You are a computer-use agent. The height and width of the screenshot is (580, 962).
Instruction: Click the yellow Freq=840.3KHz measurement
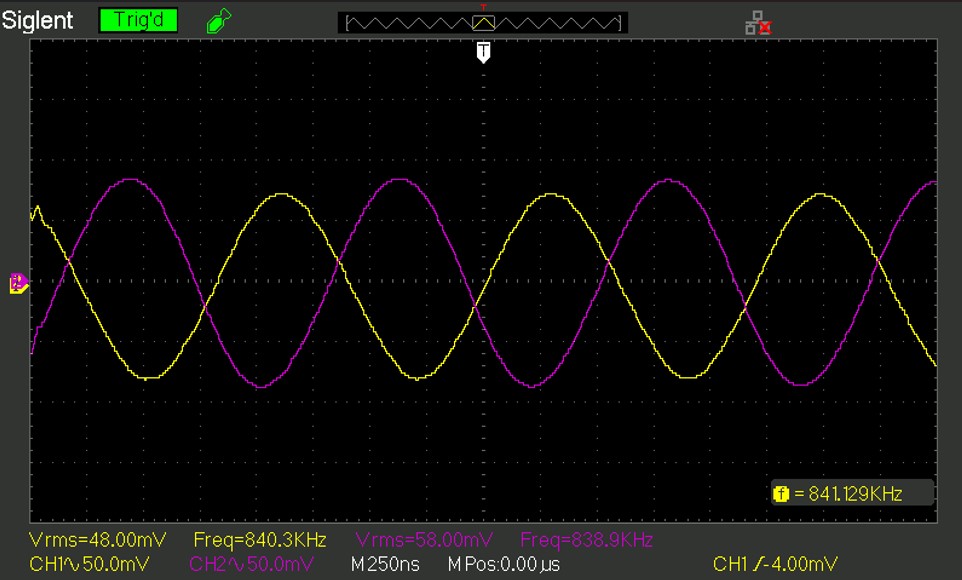pos(260,540)
